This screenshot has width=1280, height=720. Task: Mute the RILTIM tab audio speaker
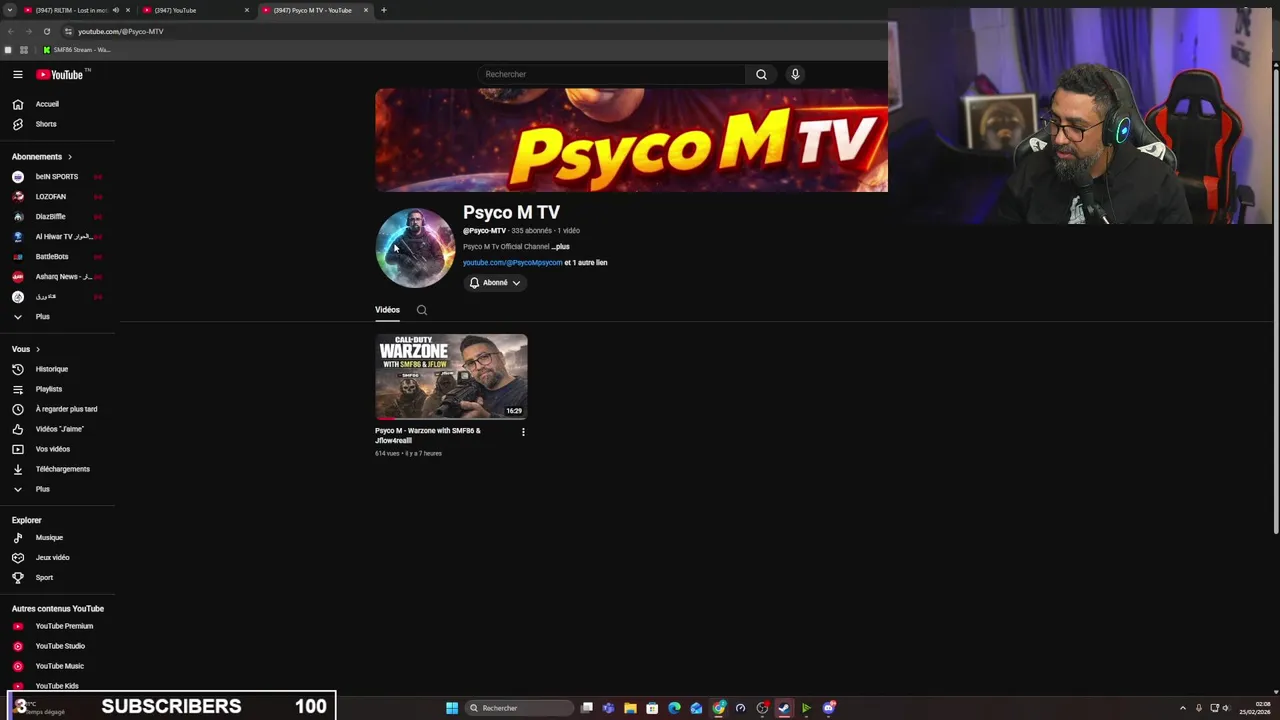click(115, 10)
